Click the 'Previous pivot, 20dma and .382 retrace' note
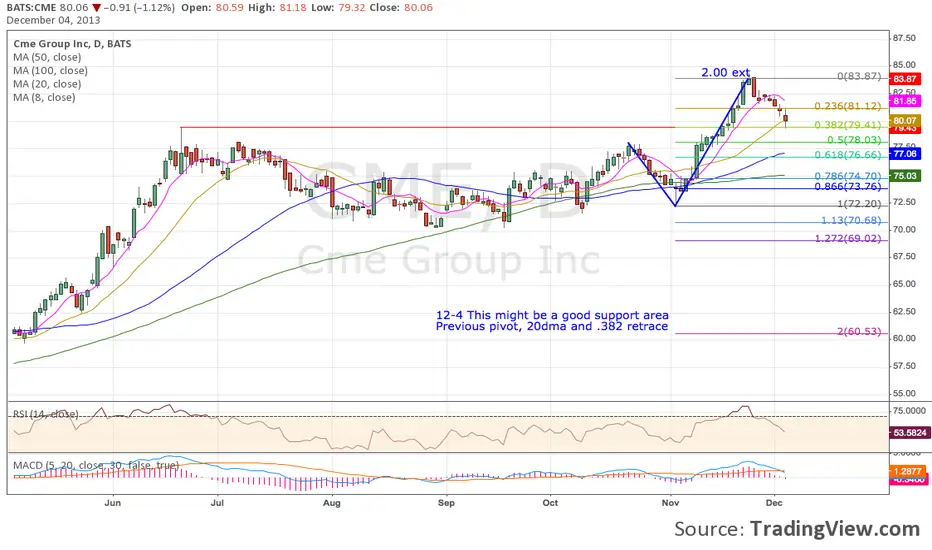Image resolution: width=932 pixels, height=550 pixels. [x=552, y=326]
